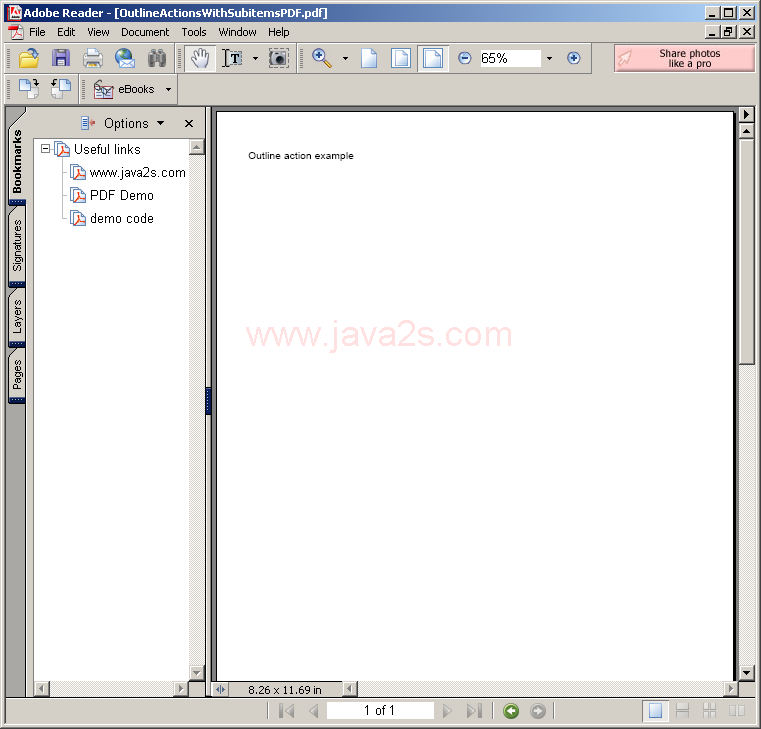Click the page size 8.26 x 11.69 in
This screenshot has height=729, width=761.
285,690
